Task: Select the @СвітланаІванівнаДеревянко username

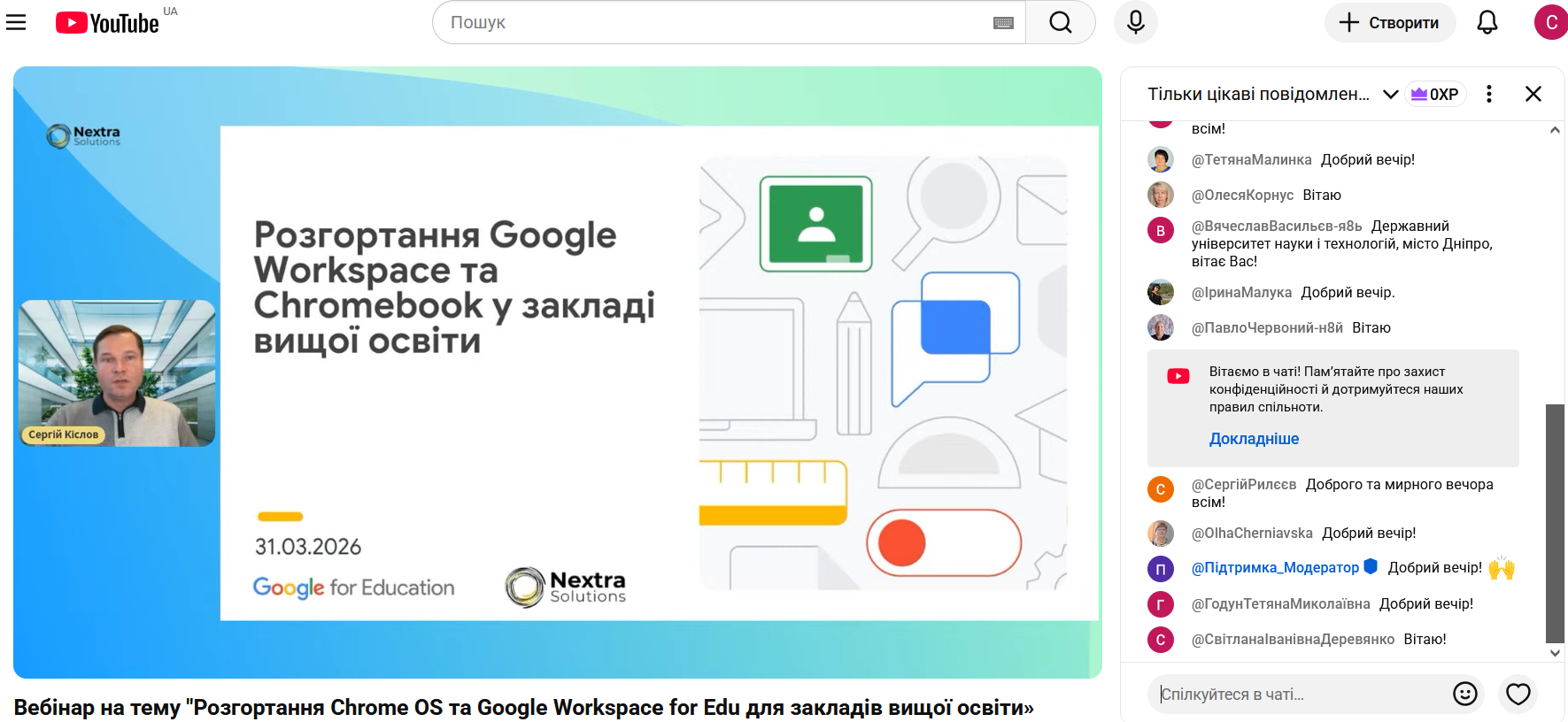Action: click(1294, 640)
